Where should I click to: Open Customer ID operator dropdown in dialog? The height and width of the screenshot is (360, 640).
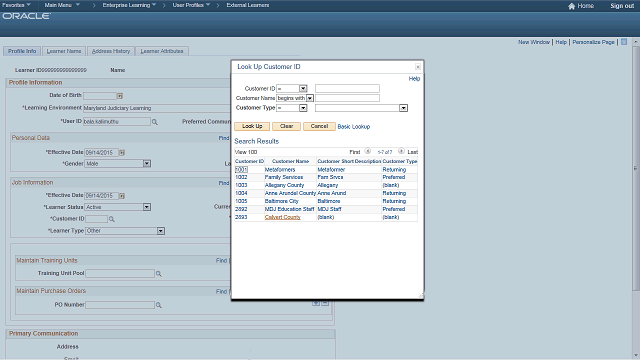(x=292, y=89)
